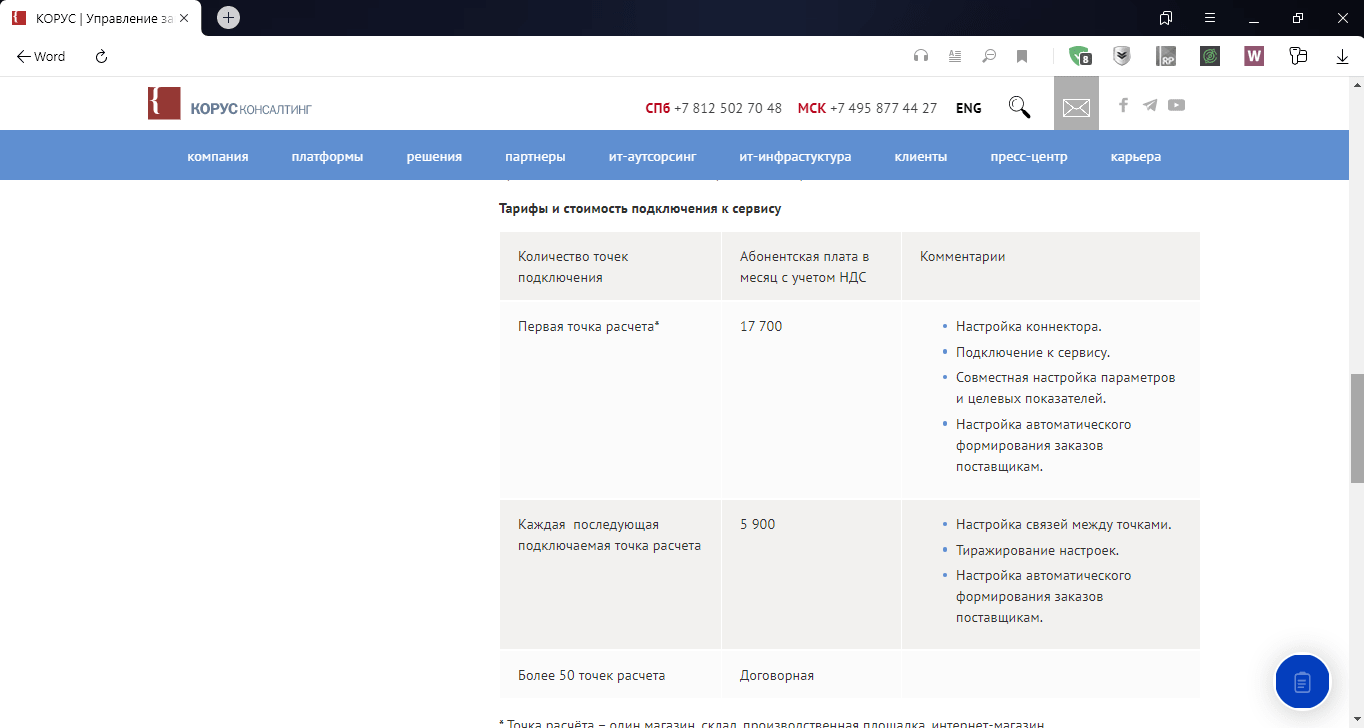Open the purple W extension icon
The height and width of the screenshot is (728, 1364).
[x=1254, y=56]
